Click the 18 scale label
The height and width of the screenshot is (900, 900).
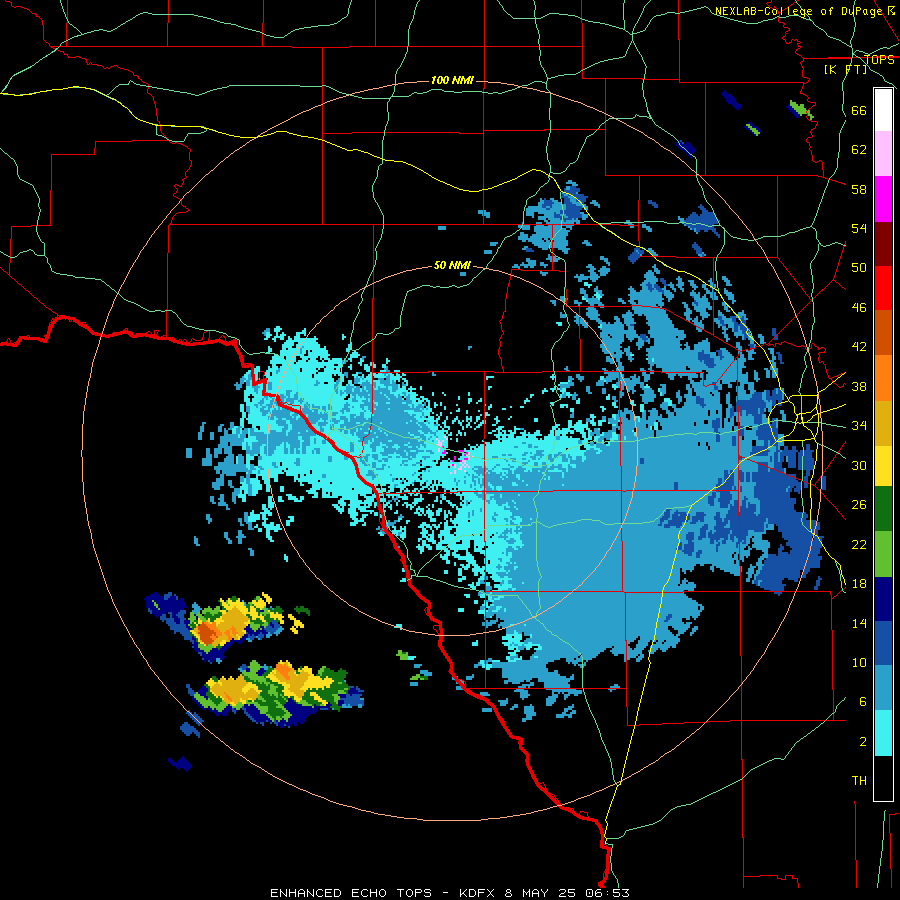click(x=859, y=584)
